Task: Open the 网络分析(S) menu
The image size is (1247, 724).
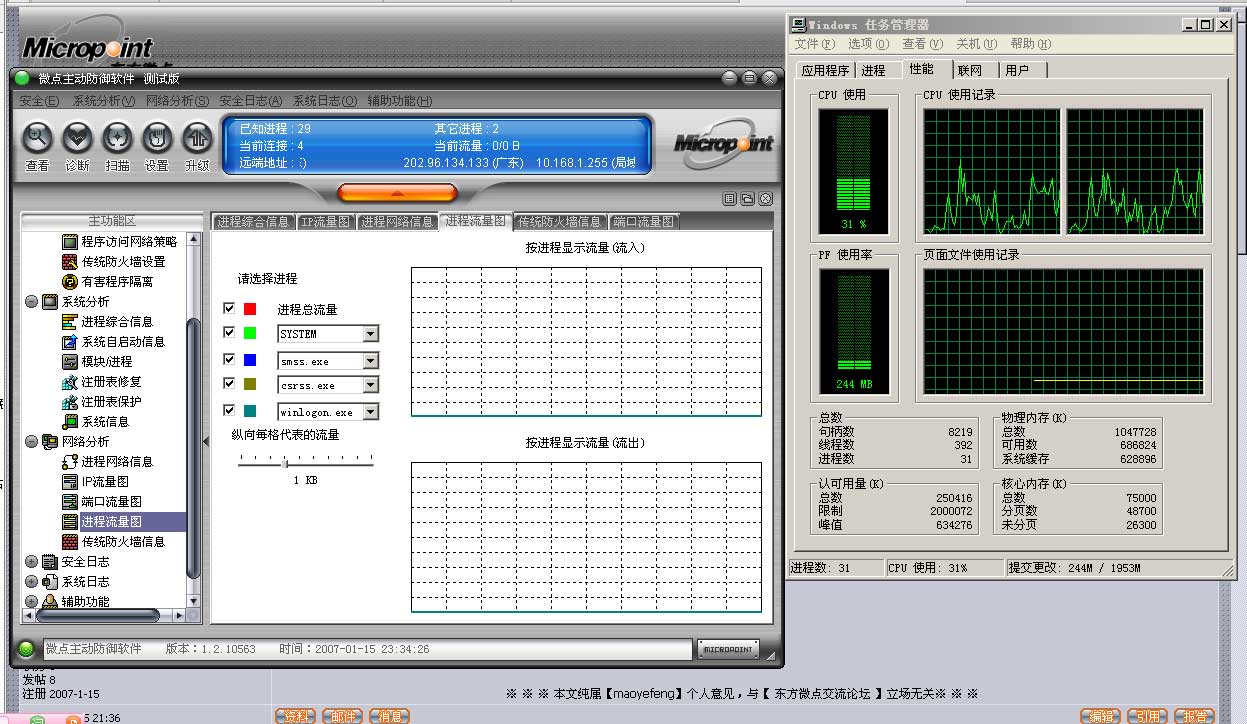Action: click(177, 101)
